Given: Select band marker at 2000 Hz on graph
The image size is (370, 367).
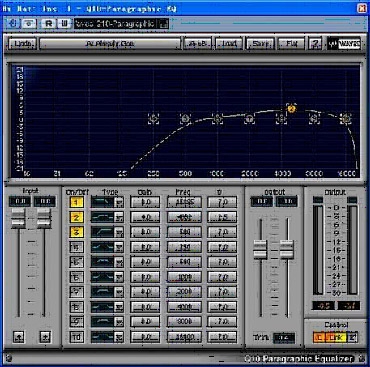Looking at the screenshot, I should click(x=249, y=119).
